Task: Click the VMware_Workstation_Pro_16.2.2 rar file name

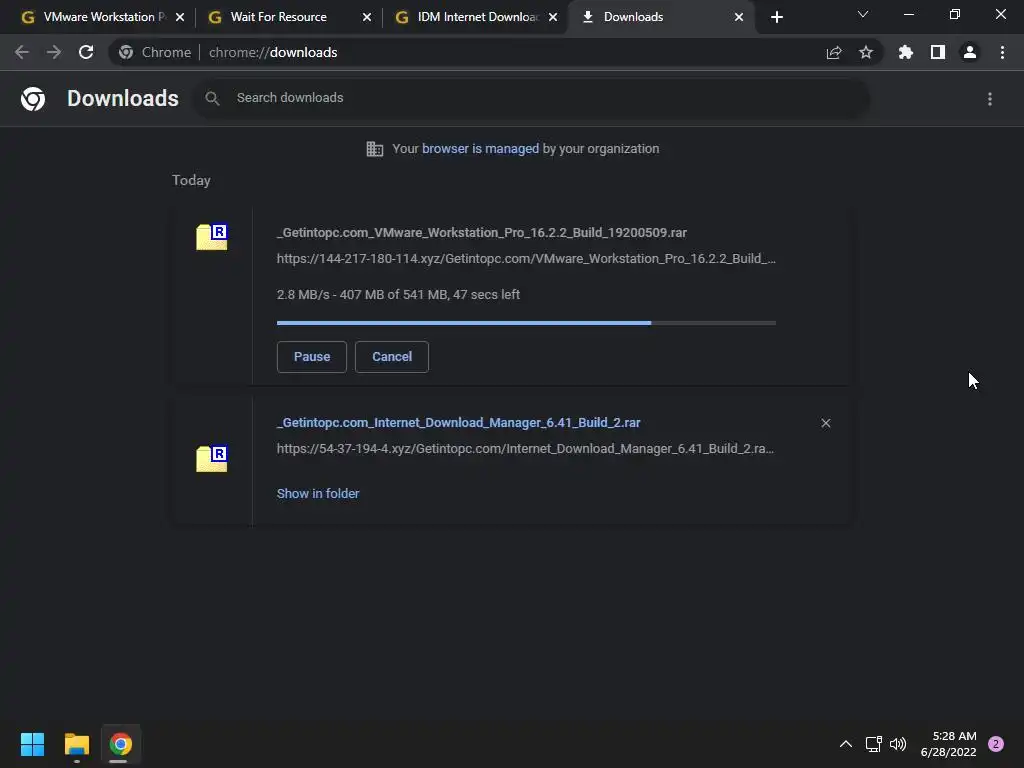Action: point(482,232)
